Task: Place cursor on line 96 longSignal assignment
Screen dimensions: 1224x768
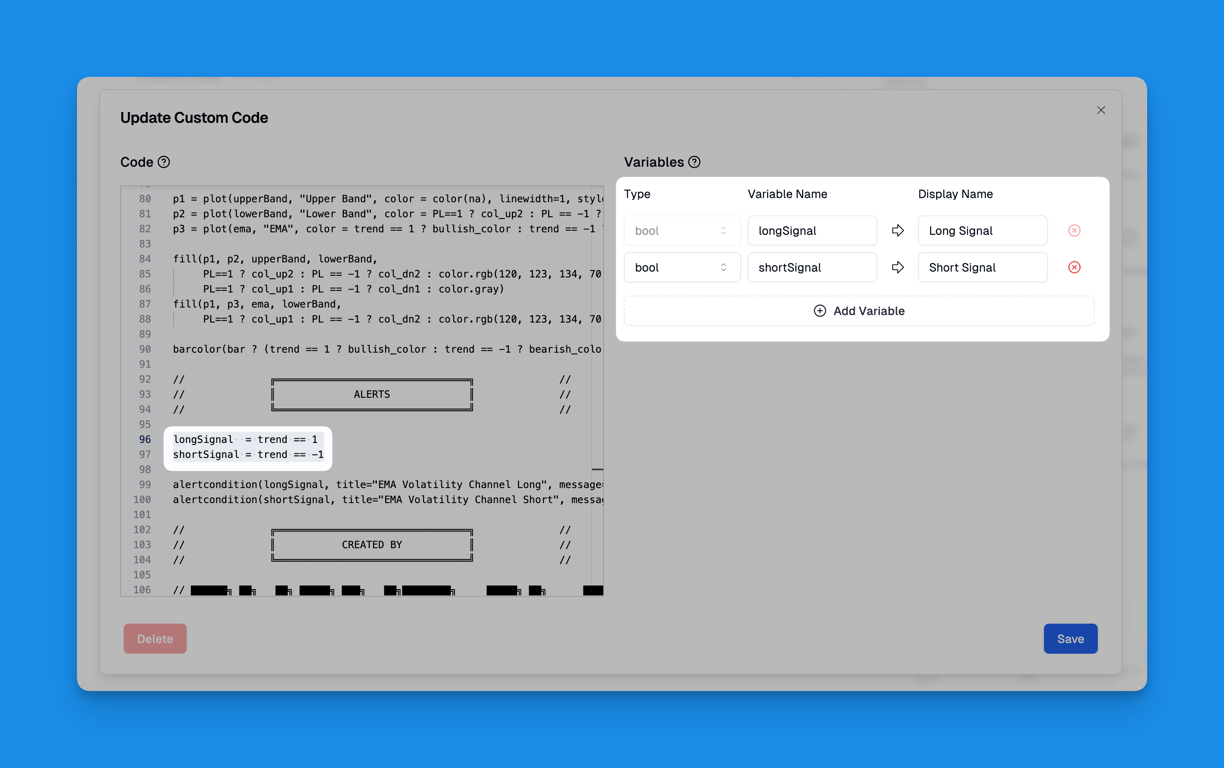Action: (x=245, y=440)
